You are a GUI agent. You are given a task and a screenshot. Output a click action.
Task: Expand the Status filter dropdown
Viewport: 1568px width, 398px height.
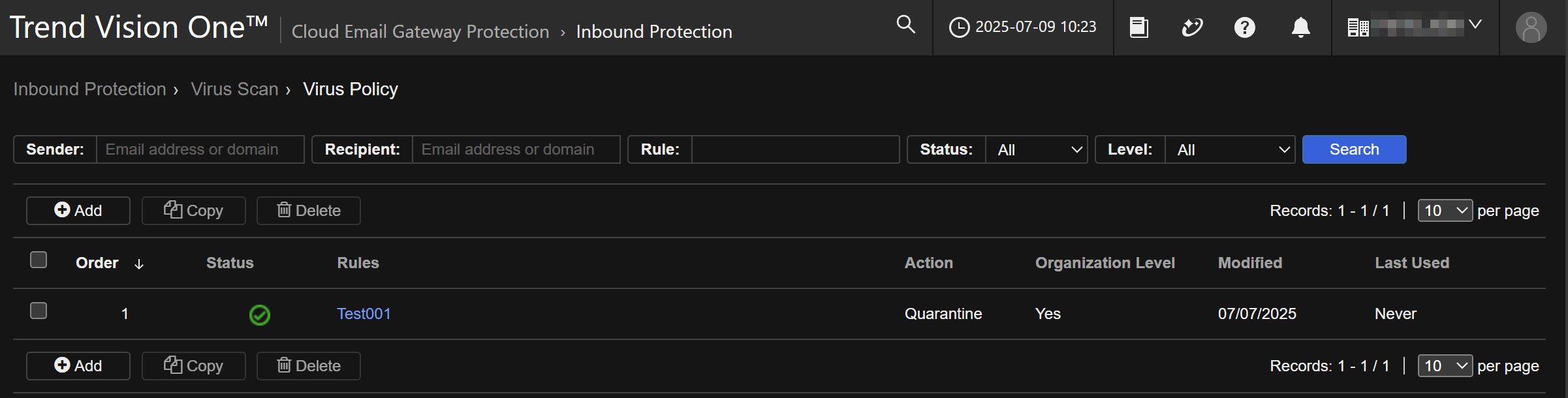pos(1036,149)
